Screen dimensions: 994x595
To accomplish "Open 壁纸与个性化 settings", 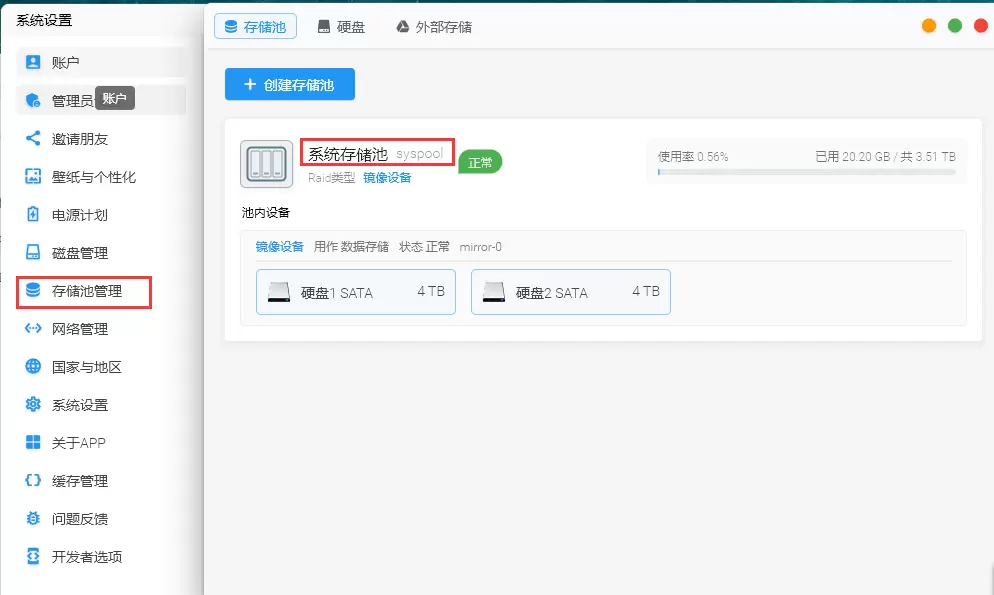I will 101,176.
